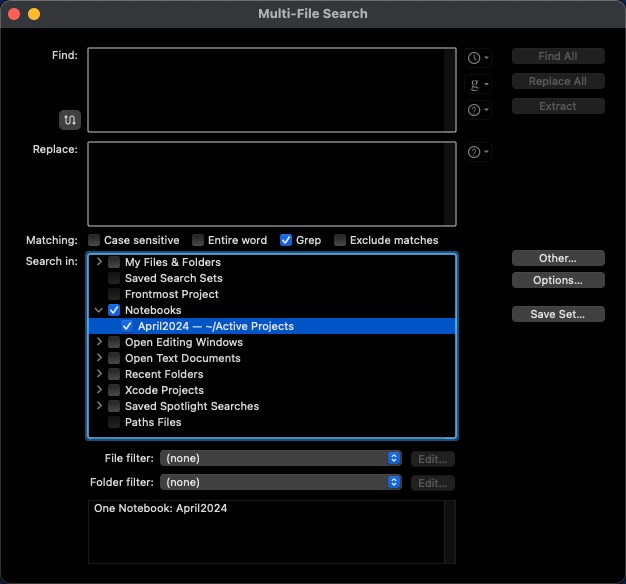Viewport: 626px width, 584px height.
Task: Focus the Replace text field
Action: point(271,184)
